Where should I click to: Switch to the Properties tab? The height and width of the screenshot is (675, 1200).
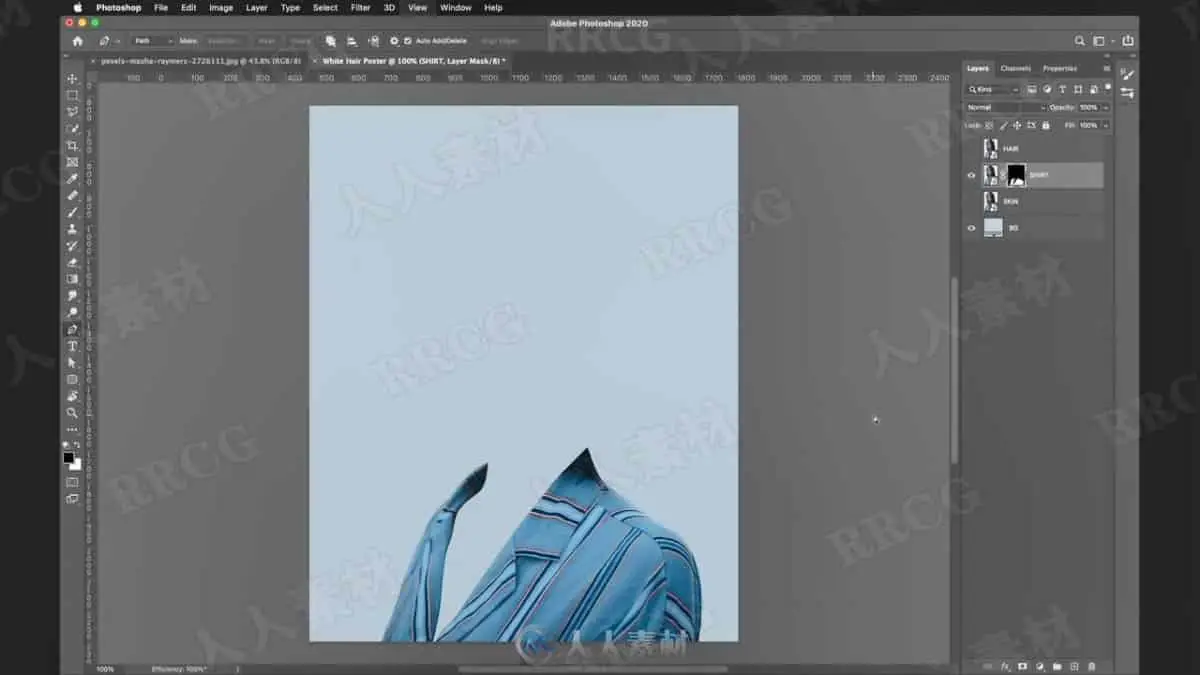pyautogui.click(x=1060, y=68)
